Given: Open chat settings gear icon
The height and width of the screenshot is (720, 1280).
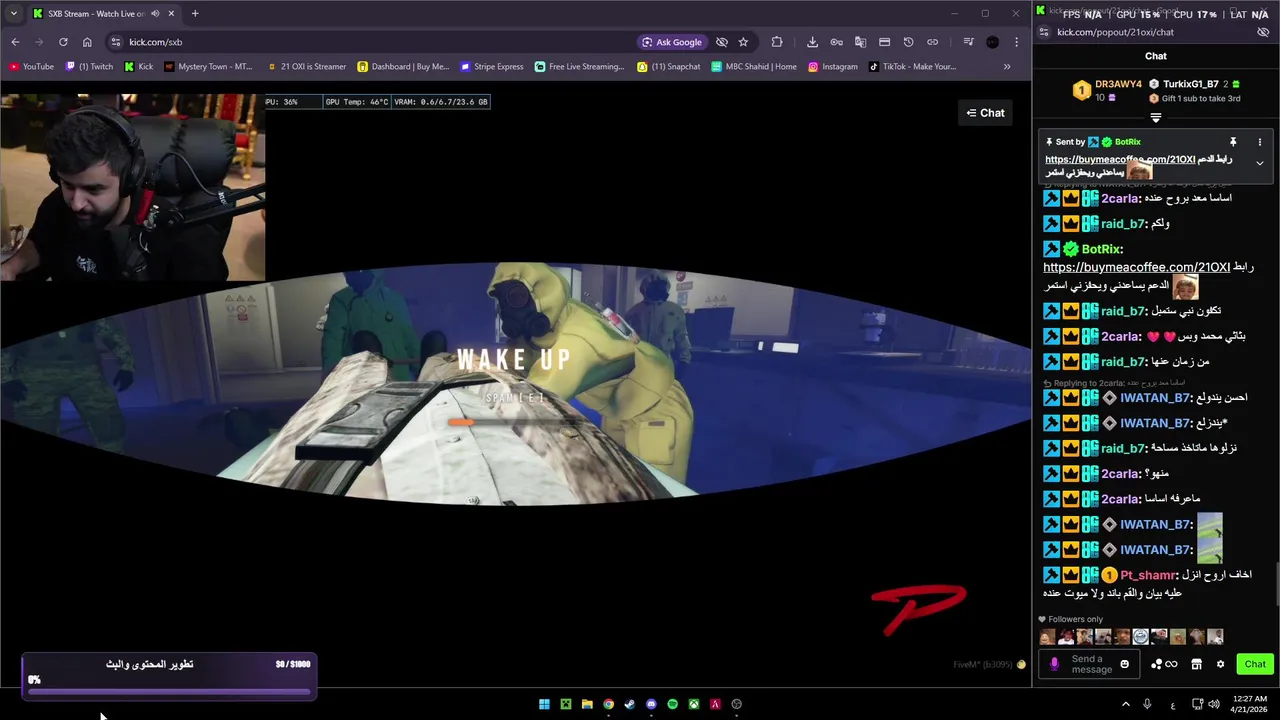Looking at the screenshot, I should click(1220, 664).
